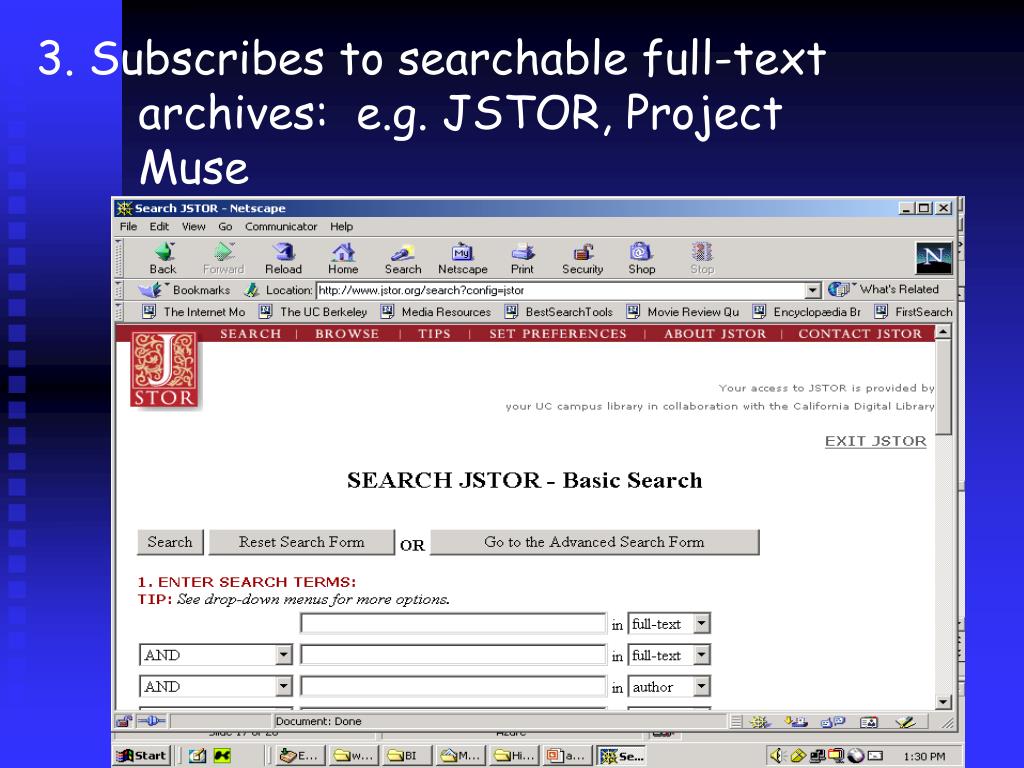The width and height of the screenshot is (1024, 768).
Task: Open Media Resources bookmark
Action: (x=436, y=312)
